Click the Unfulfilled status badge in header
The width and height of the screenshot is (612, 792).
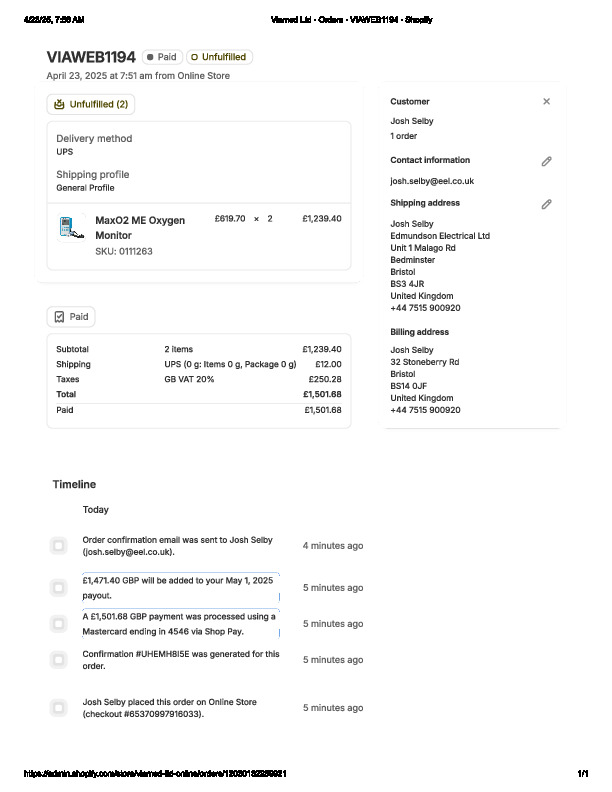tap(218, 57)
